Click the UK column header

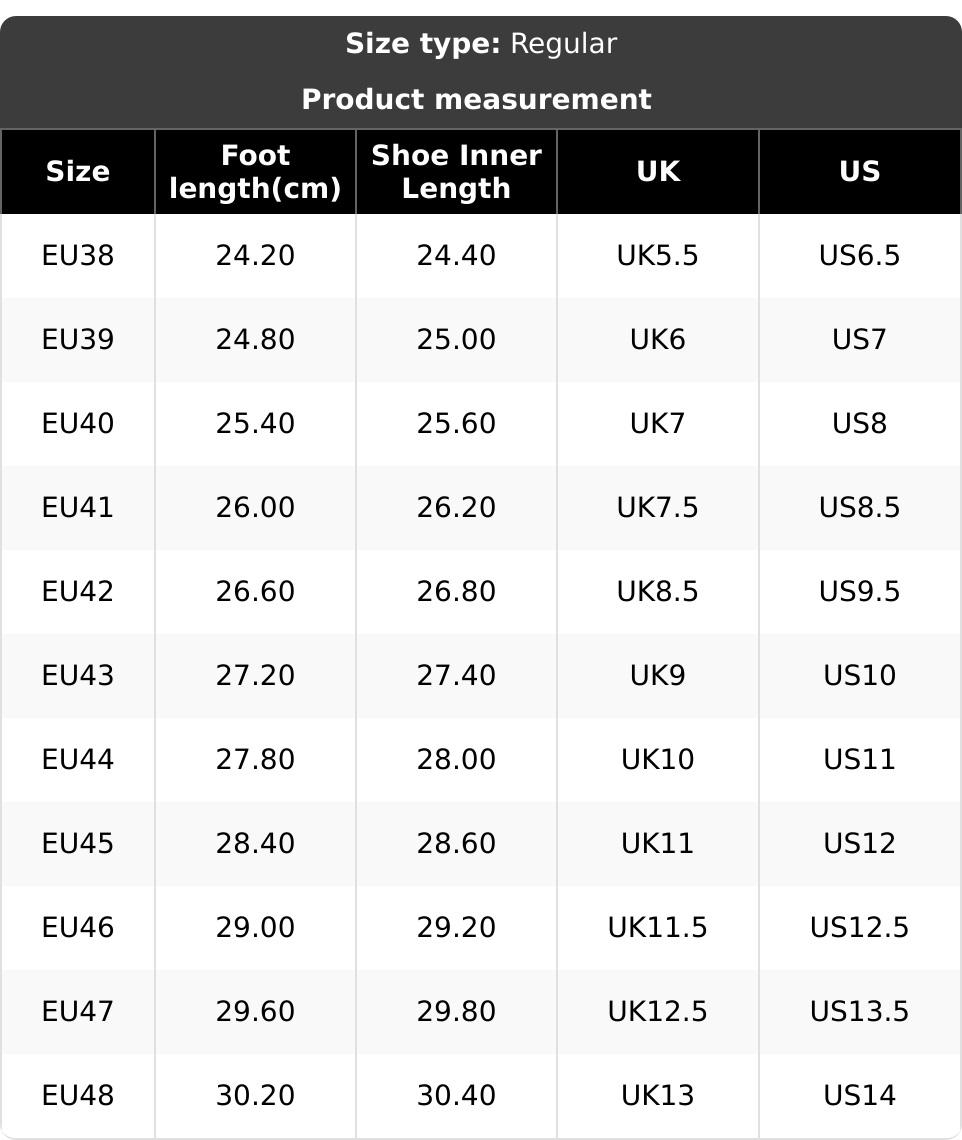658,172
